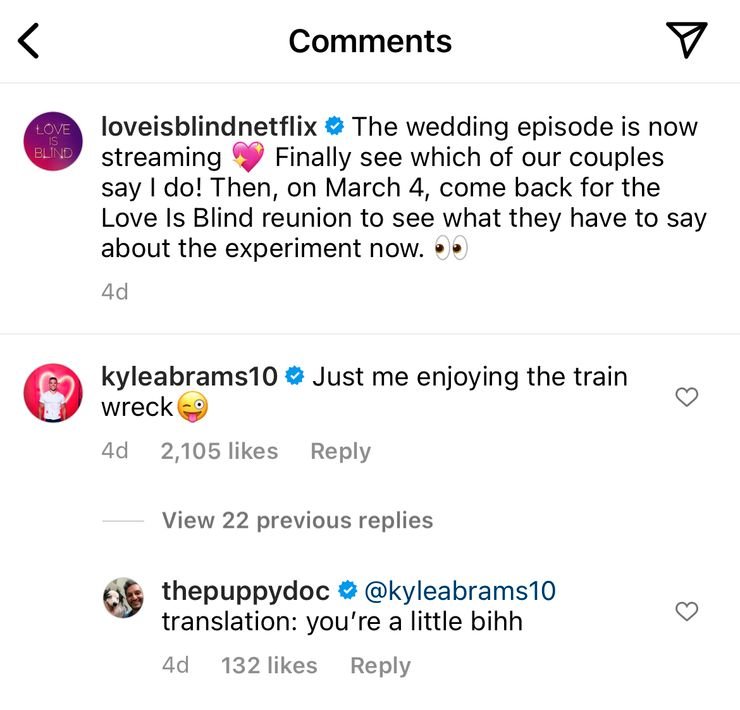Open the loveisblindnetflix username link
The width and height of the screenshot is (740, 710).
pyautogui.click(x=209, y=127)
